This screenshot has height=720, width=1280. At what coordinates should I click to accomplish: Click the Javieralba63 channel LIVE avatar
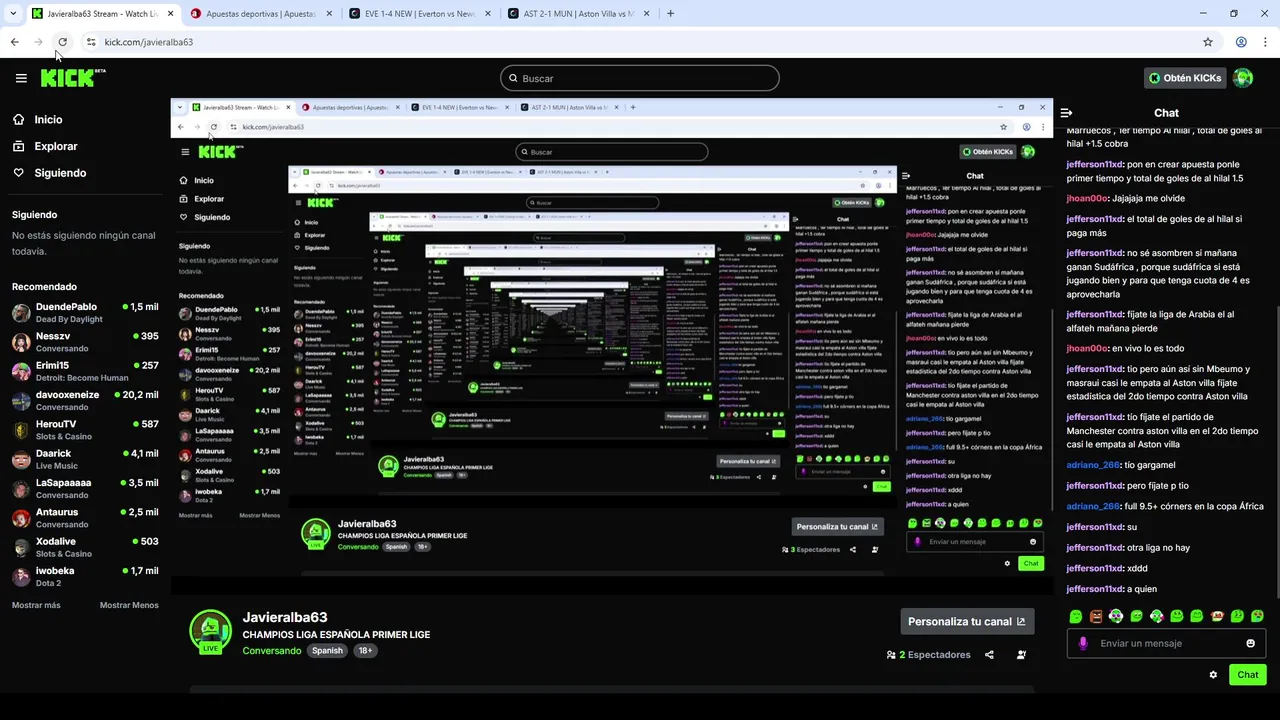tap(210, 632)
